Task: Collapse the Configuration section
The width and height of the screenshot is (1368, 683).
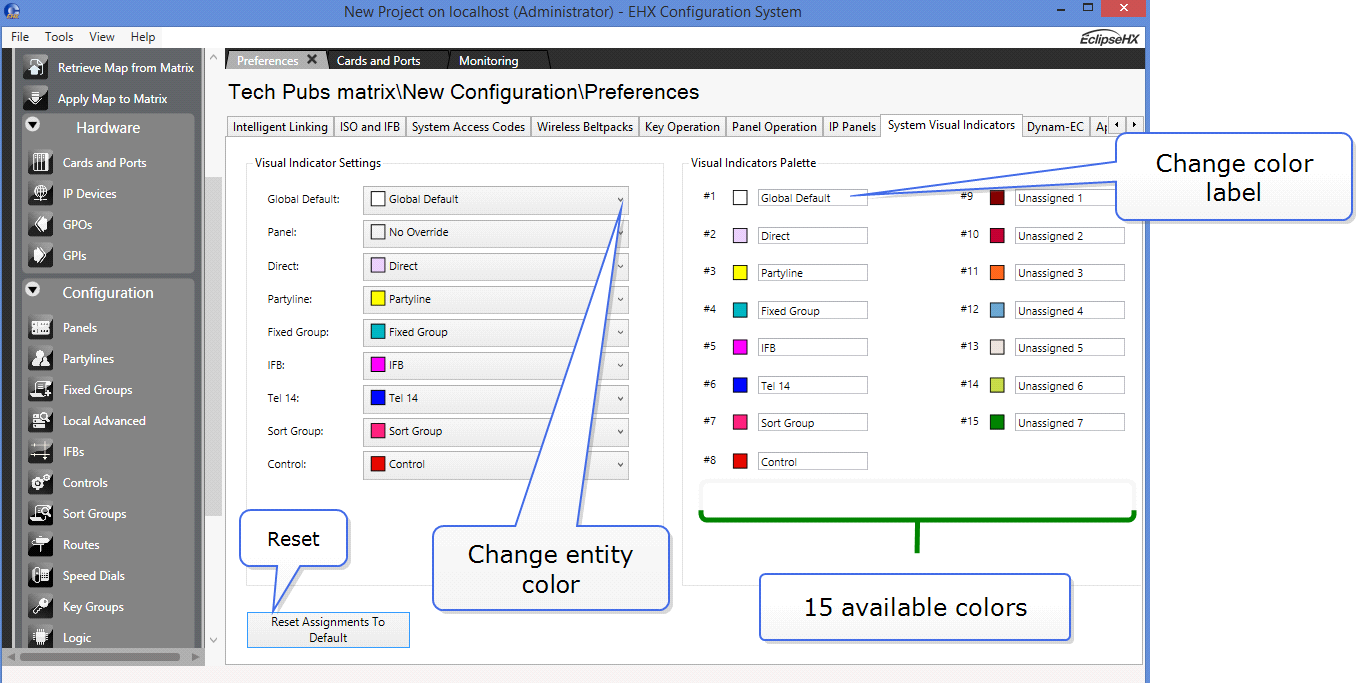Action: tap(33, 290)
